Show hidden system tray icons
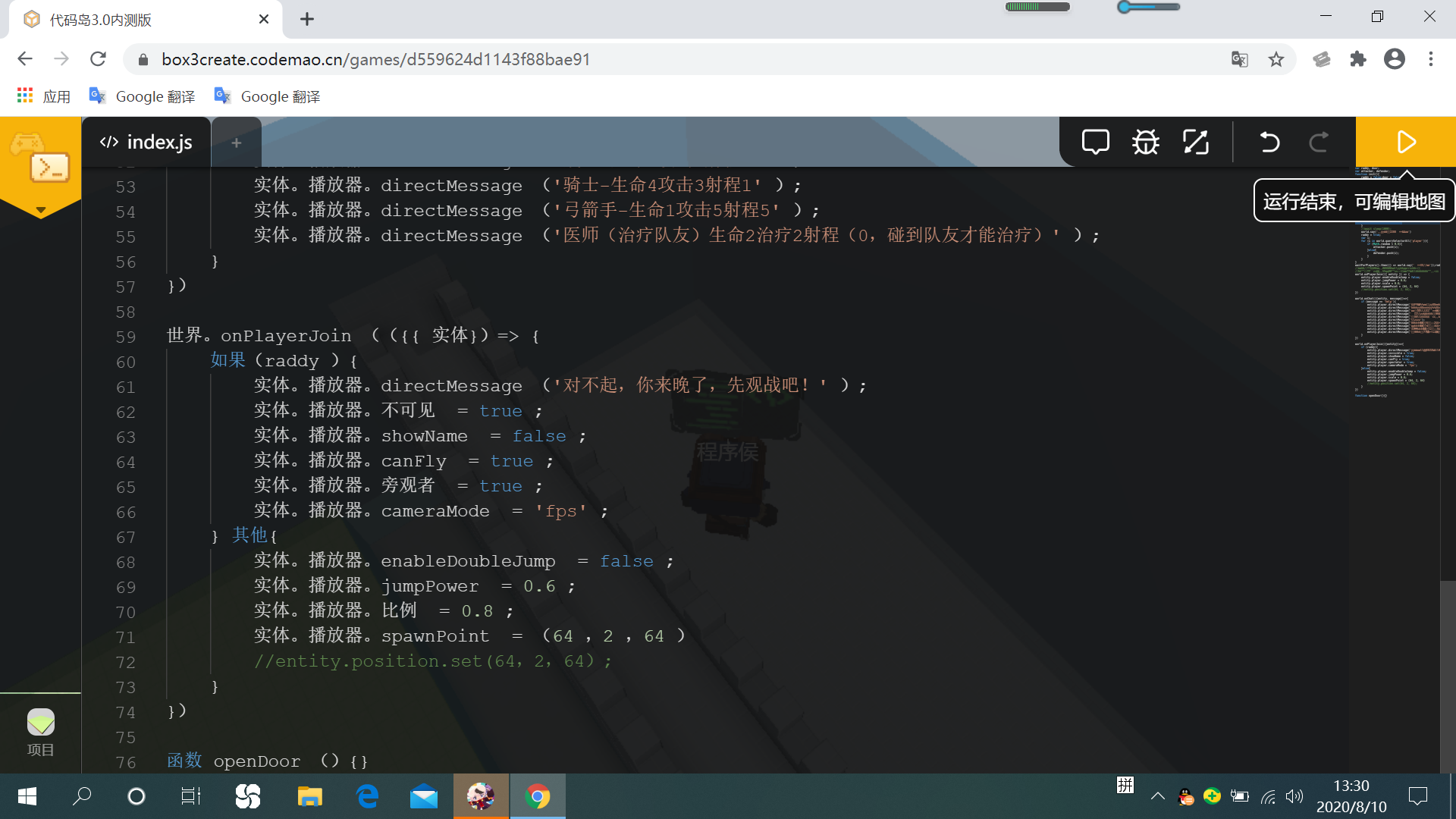 pyautogui.click(x=1157, y=796)
